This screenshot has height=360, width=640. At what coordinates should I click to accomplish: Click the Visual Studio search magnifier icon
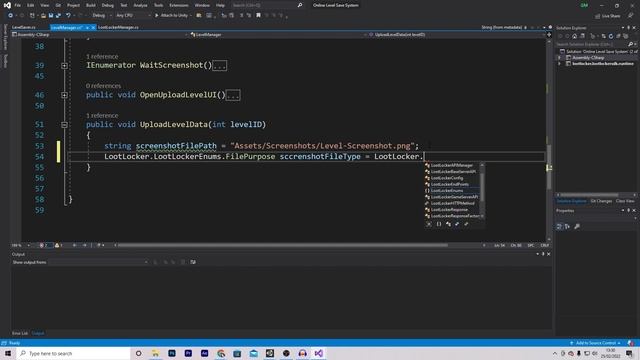pos(300,5)
